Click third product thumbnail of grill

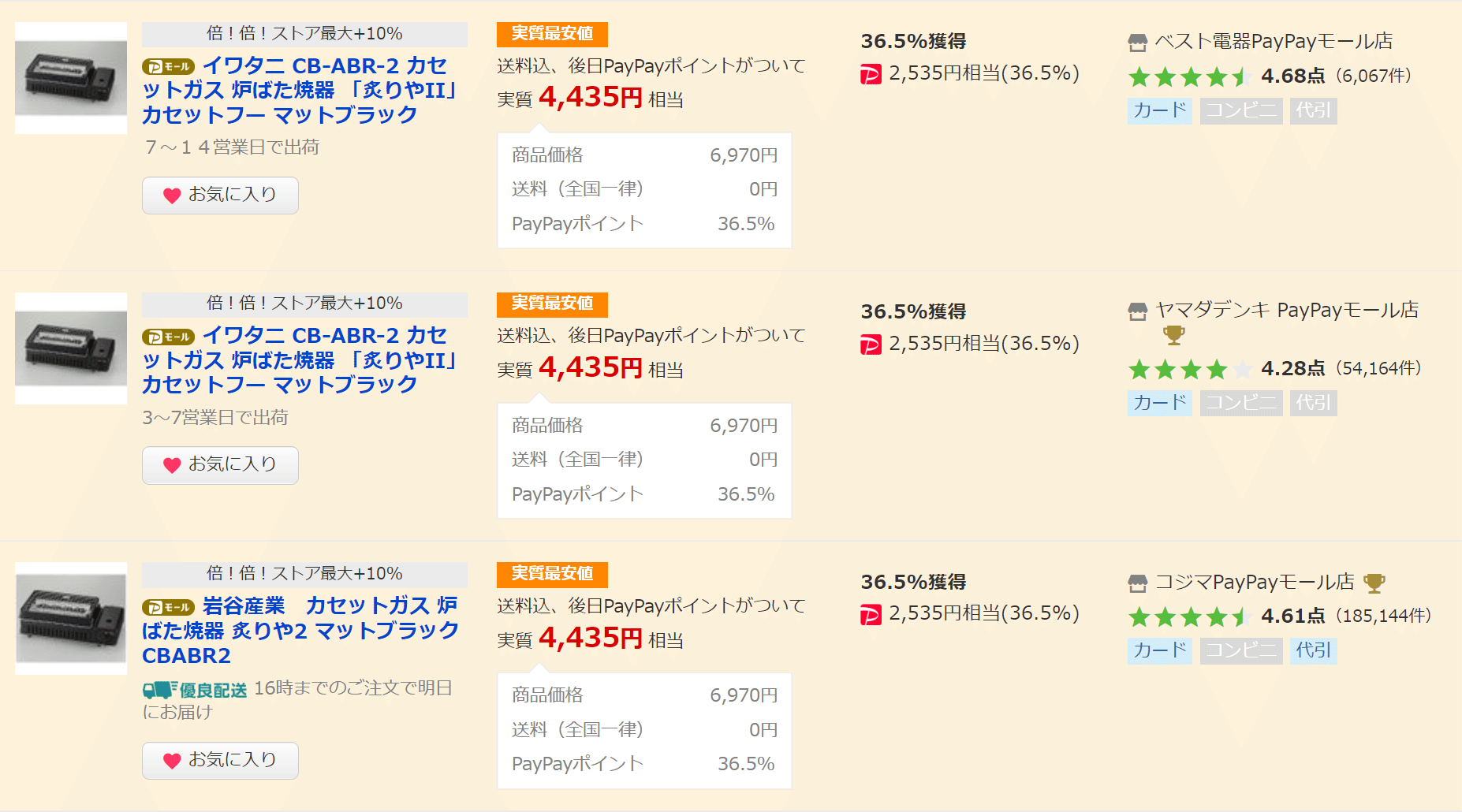click(x=71, y=618)
